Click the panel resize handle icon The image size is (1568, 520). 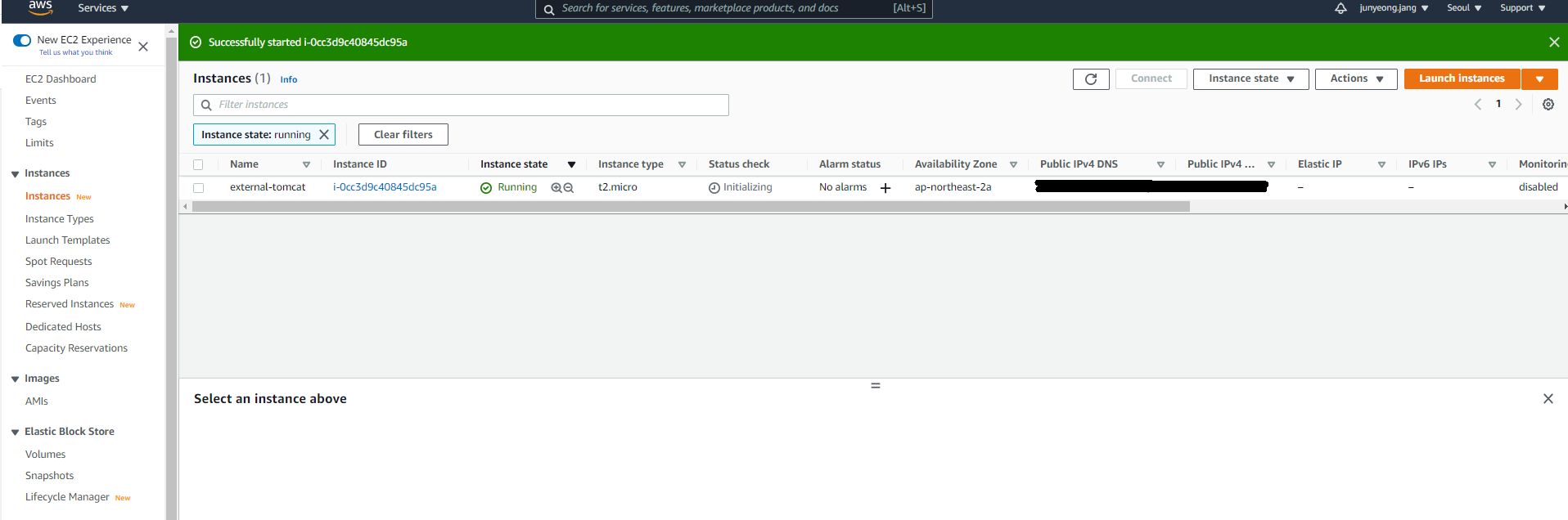point(876,385)
